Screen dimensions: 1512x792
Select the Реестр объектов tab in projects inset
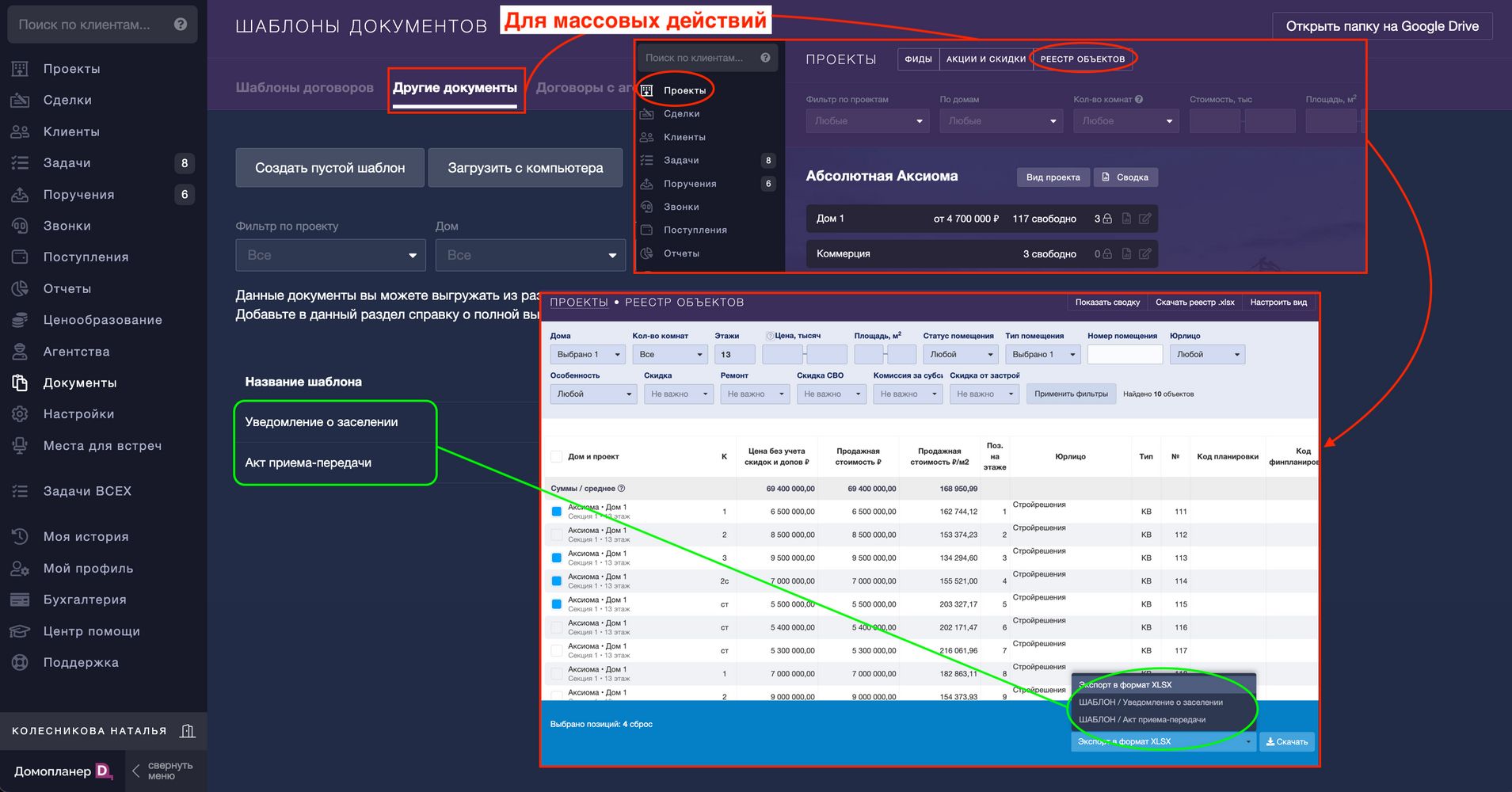coord(1083,59)
